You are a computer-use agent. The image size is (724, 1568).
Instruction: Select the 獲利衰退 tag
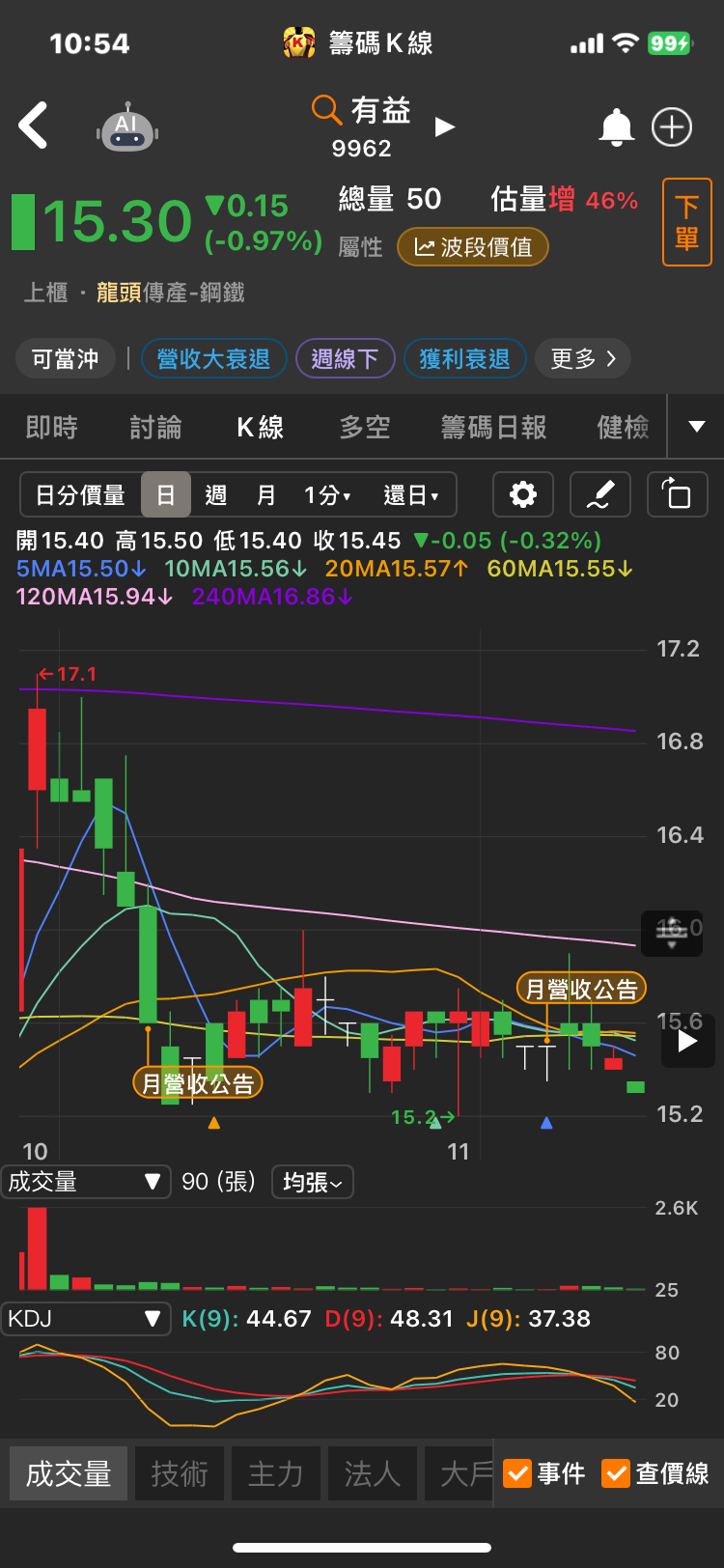[464, 359]
